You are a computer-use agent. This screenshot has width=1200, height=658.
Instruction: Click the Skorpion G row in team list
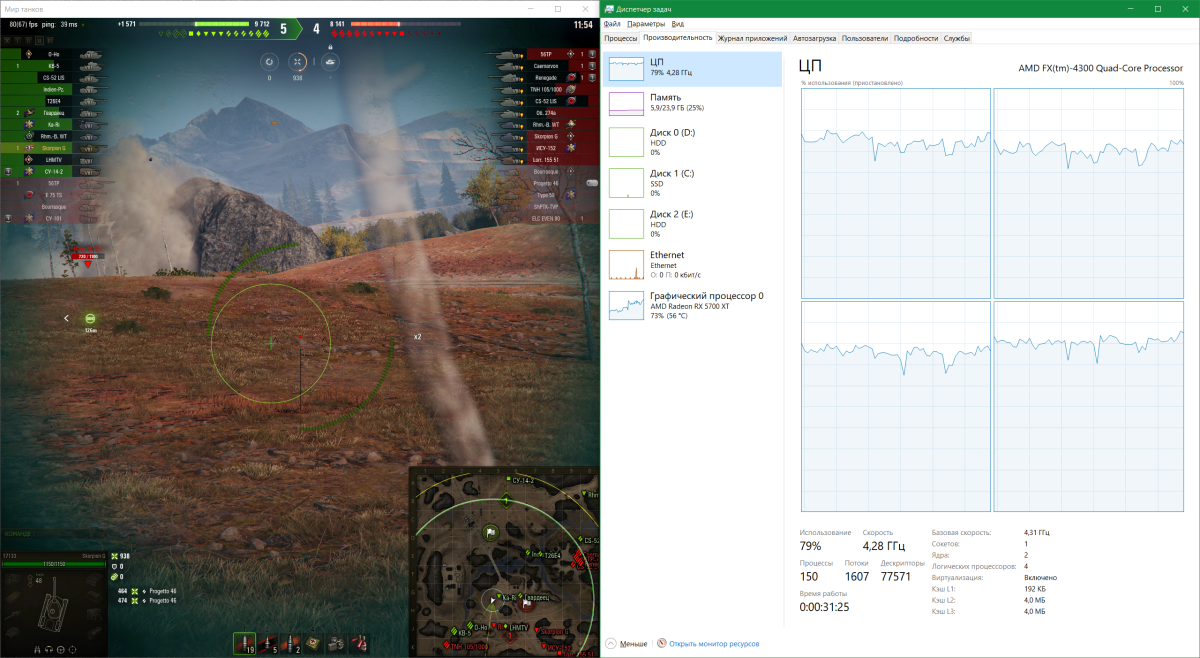[x=52, y=147]
